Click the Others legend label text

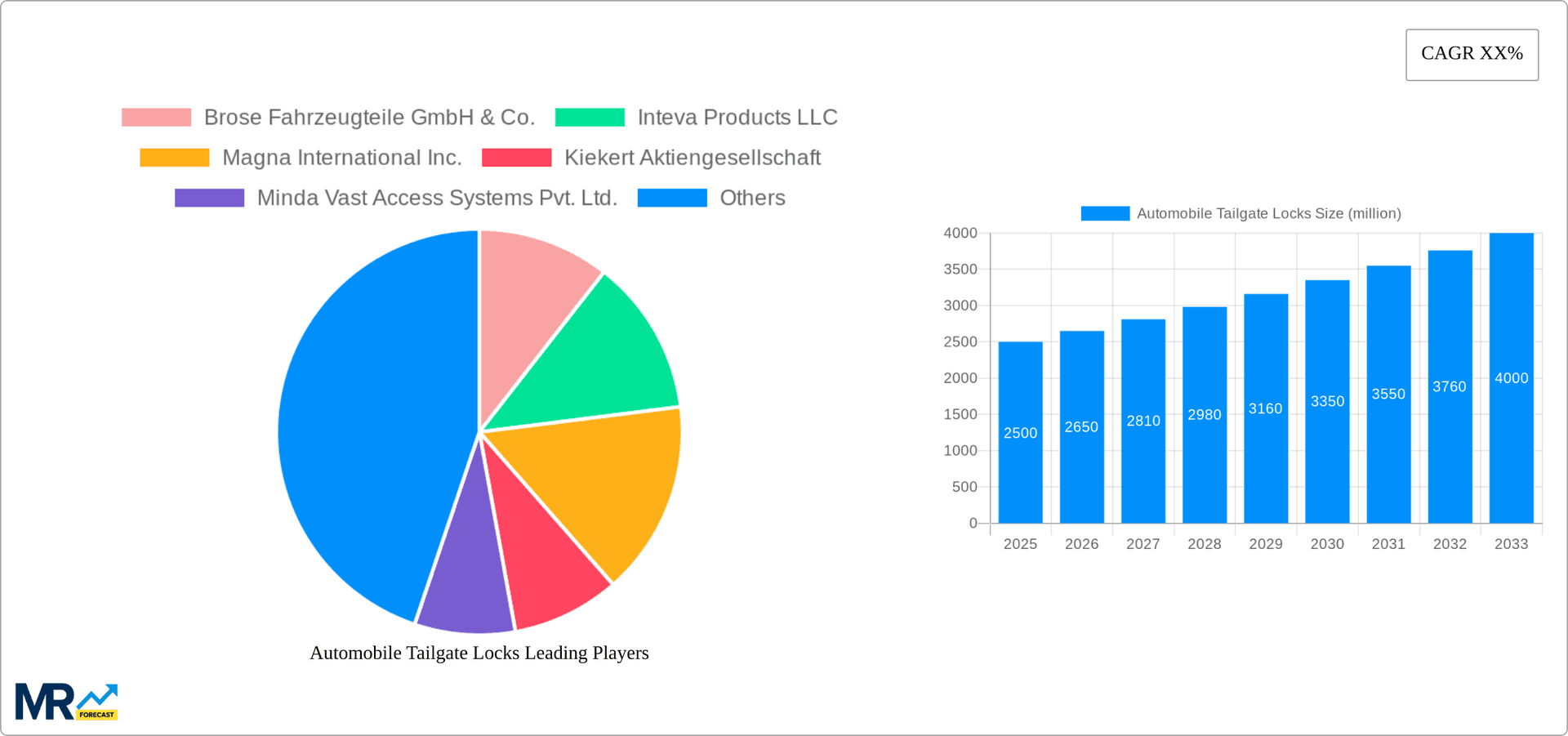point(751,197)
